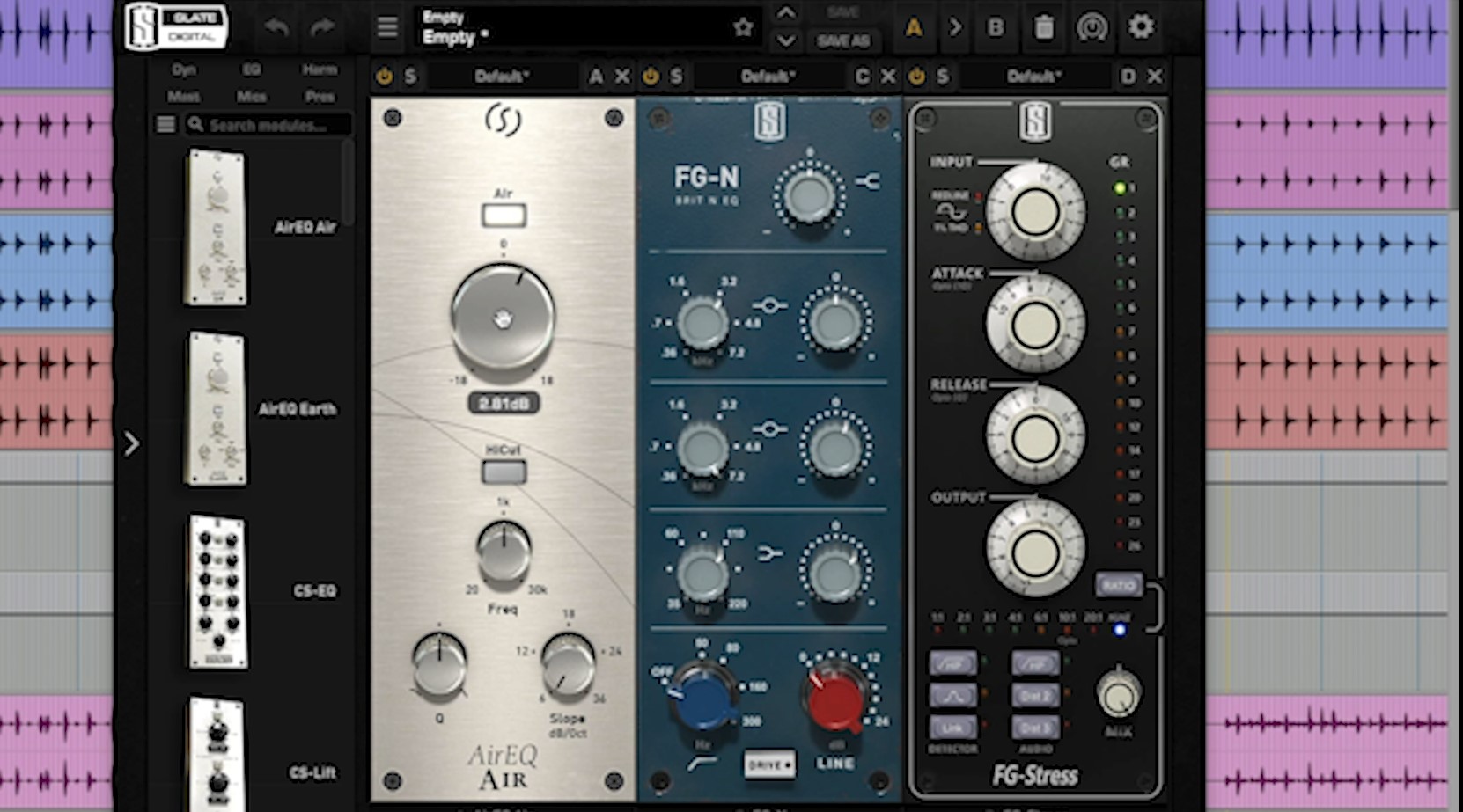Open settings with the gear icon

pos(1141,26)
